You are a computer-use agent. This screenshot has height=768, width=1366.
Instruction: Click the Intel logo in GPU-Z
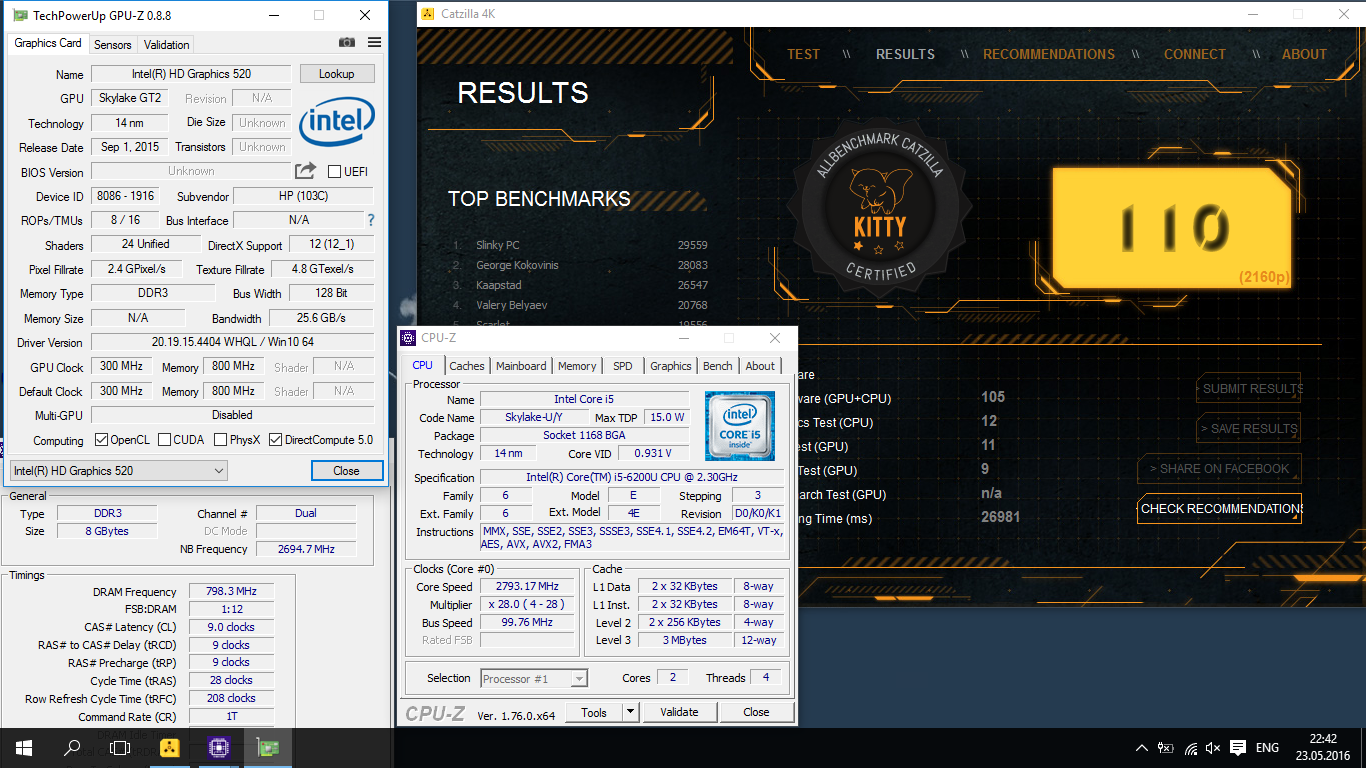(x=337, y=121)
